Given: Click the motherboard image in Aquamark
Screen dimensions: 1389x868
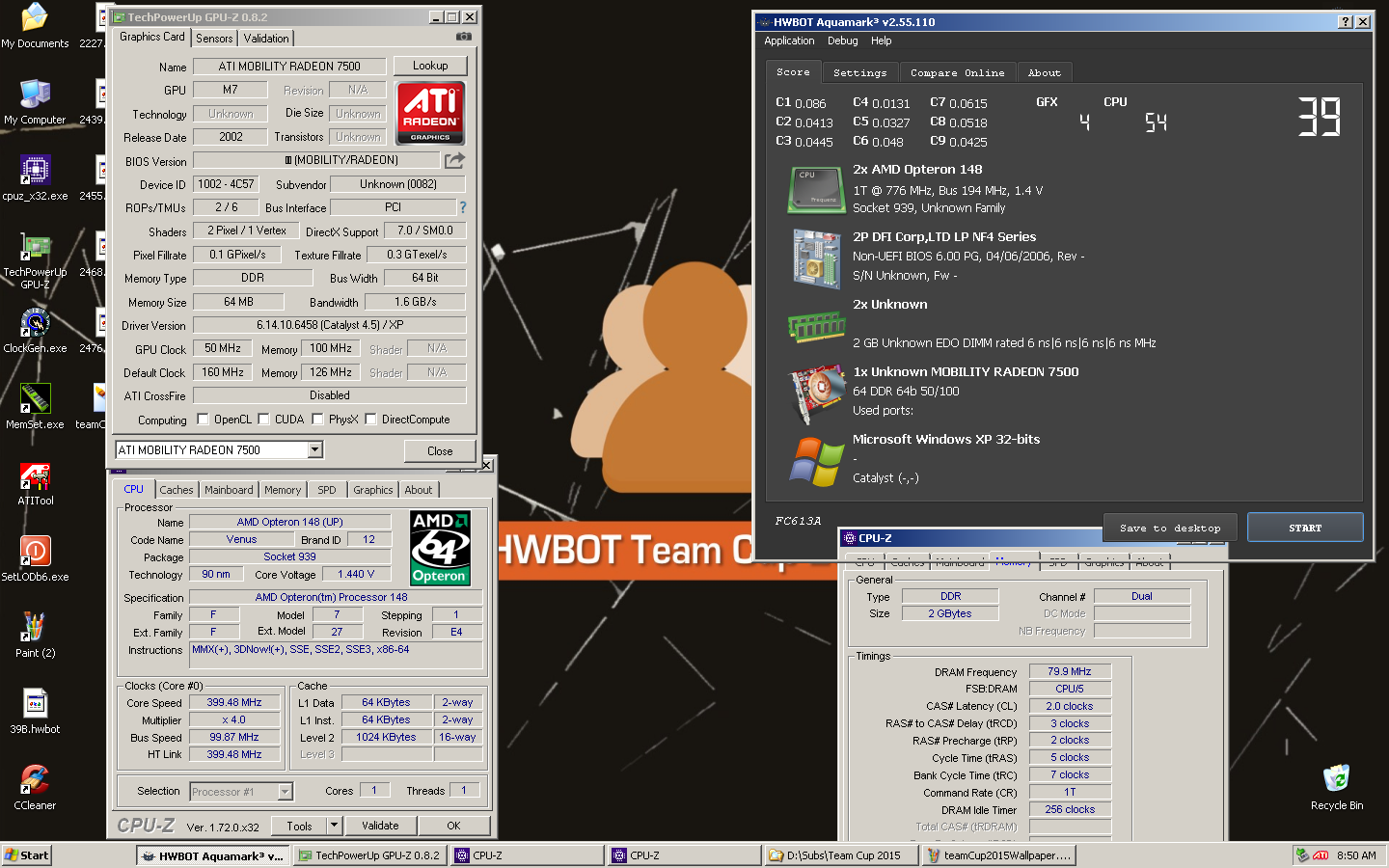Looking at the screenshot, I should (817, 258).
